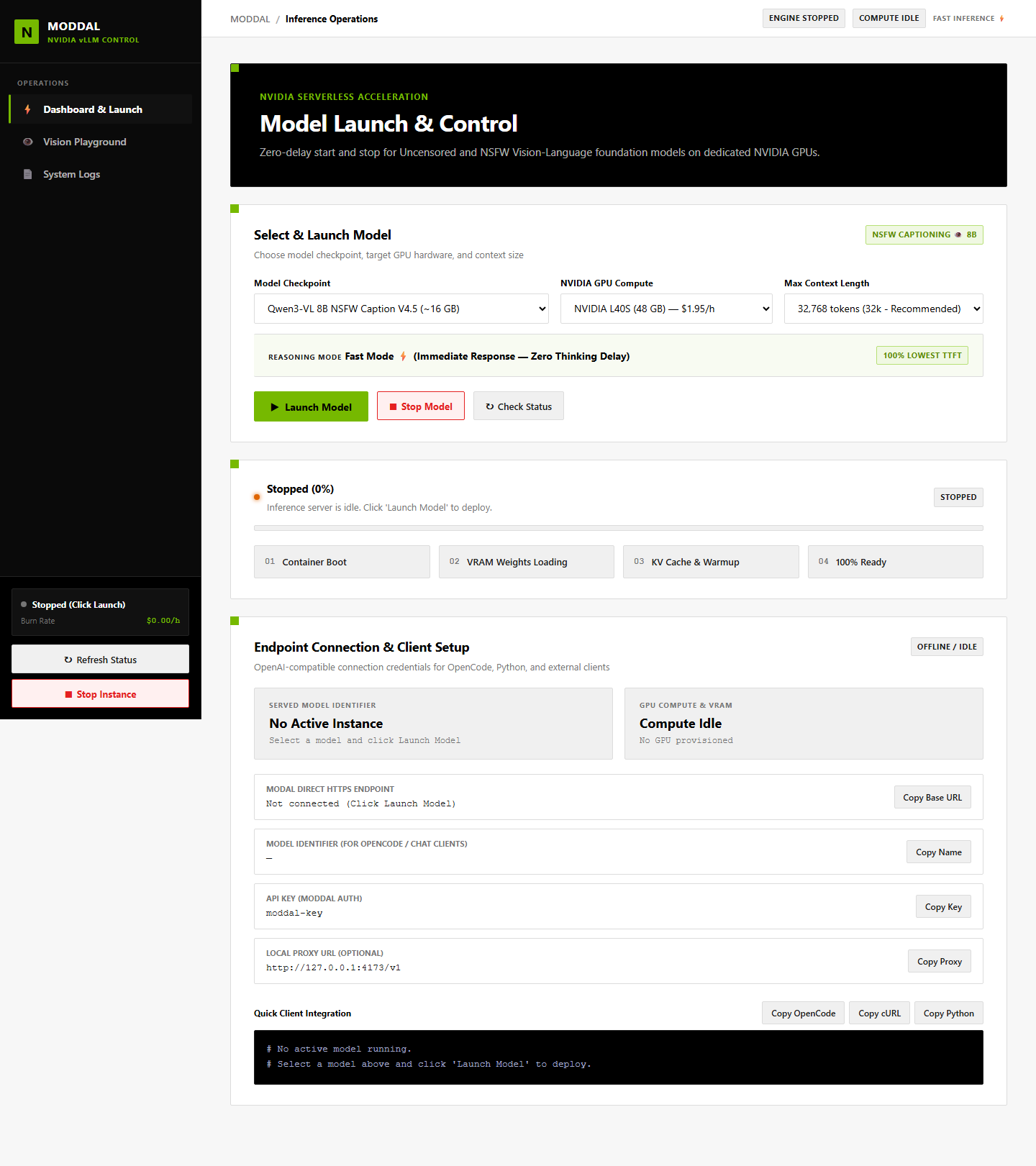Click the gray dot beside Stopped (Click Launch)
This screenshot has height=1166, width=1036.
click(24, 604)
